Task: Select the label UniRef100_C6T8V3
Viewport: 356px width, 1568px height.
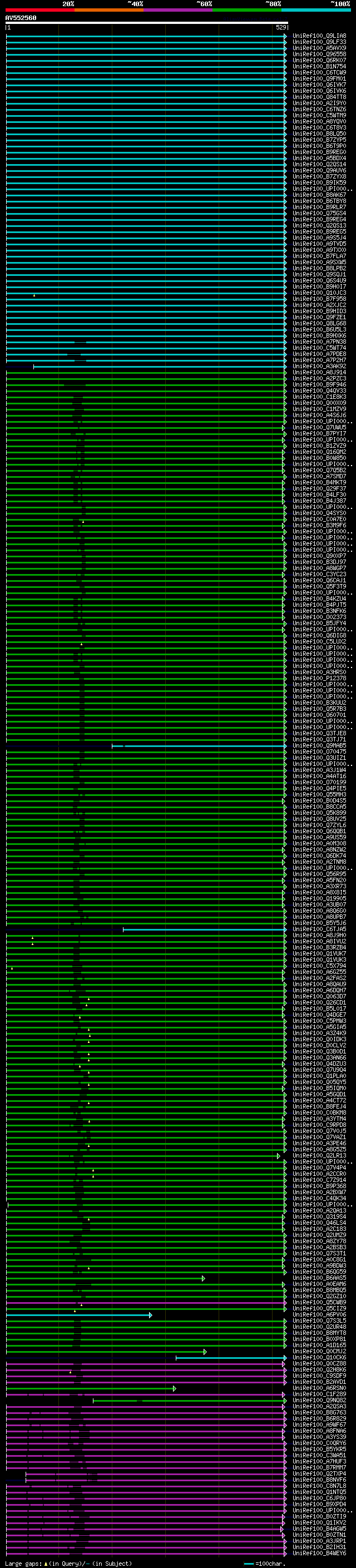Action: tap(319, 128)
